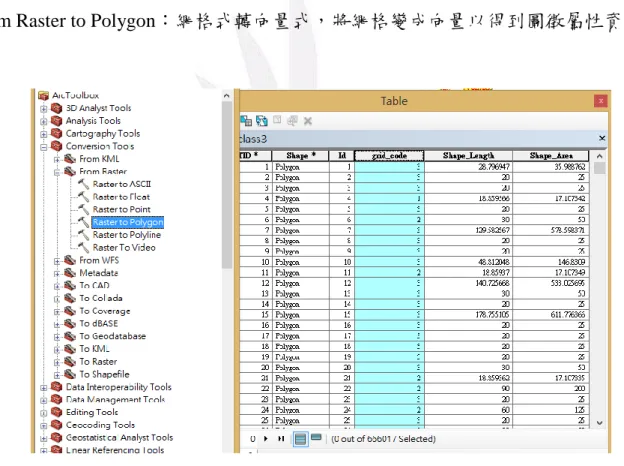Open the Raster to Float tool
The width and height of the screenshot is (624, 466).
(x=121, y=197)
